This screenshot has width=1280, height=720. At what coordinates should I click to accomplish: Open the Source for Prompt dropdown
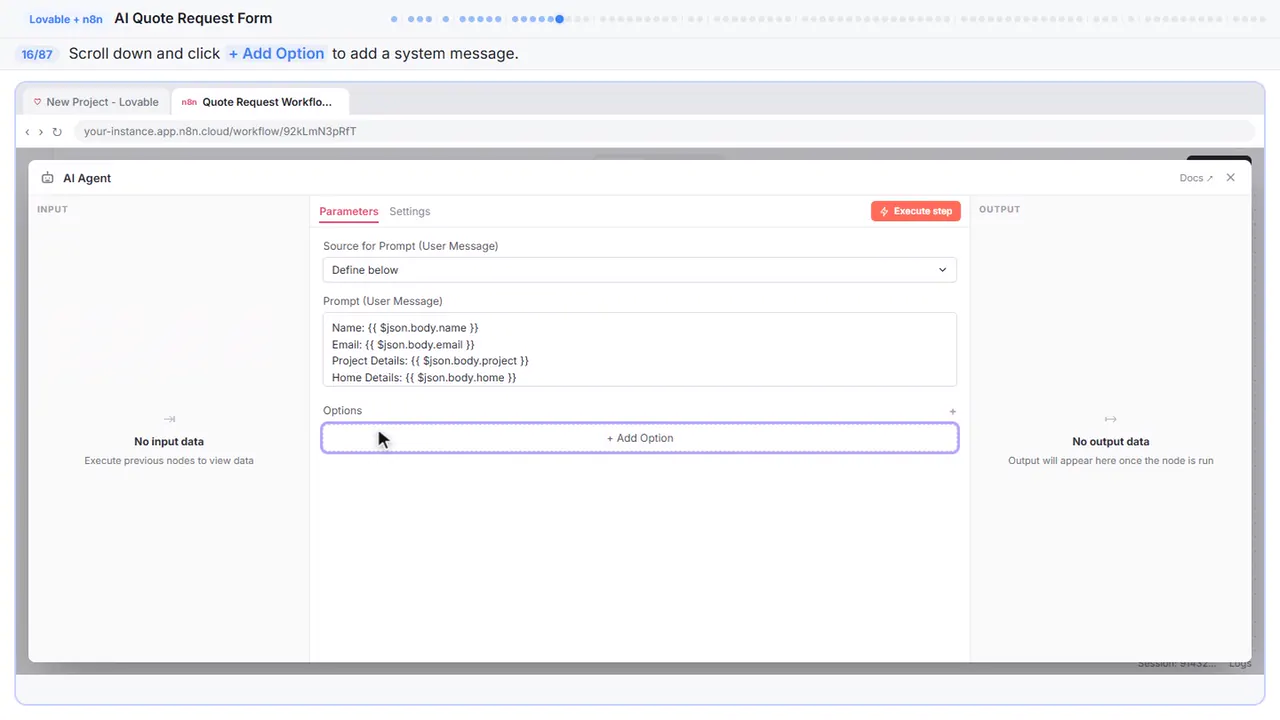pos(639,270)
